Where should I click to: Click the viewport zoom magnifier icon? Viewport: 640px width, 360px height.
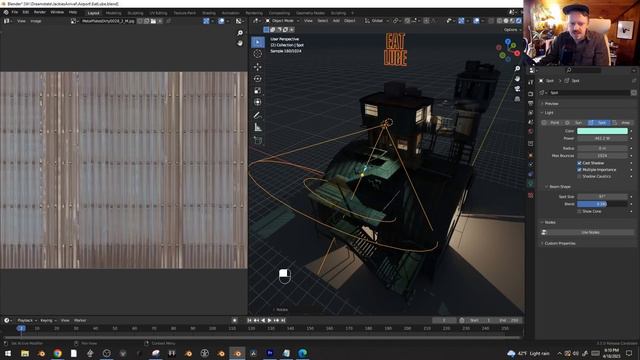click(x=517, y=69)
